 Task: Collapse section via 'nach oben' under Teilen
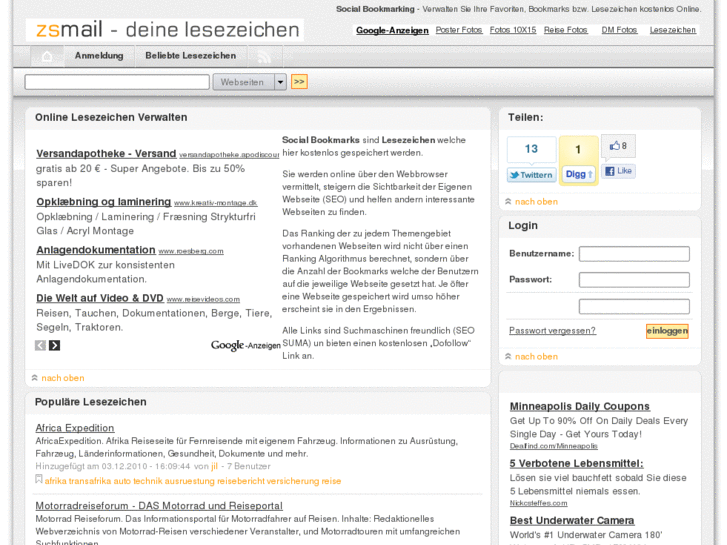[536, 201]
